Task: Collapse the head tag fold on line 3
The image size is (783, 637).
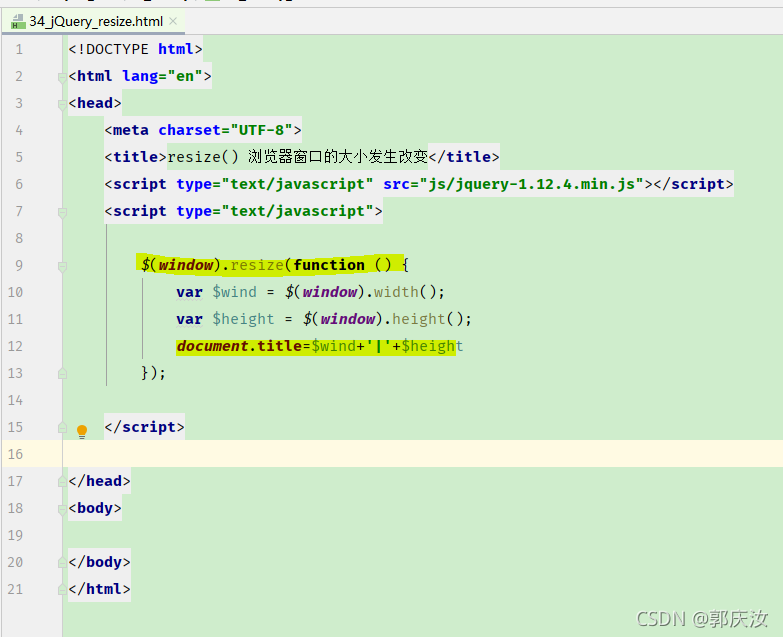Action: [62, 104]
